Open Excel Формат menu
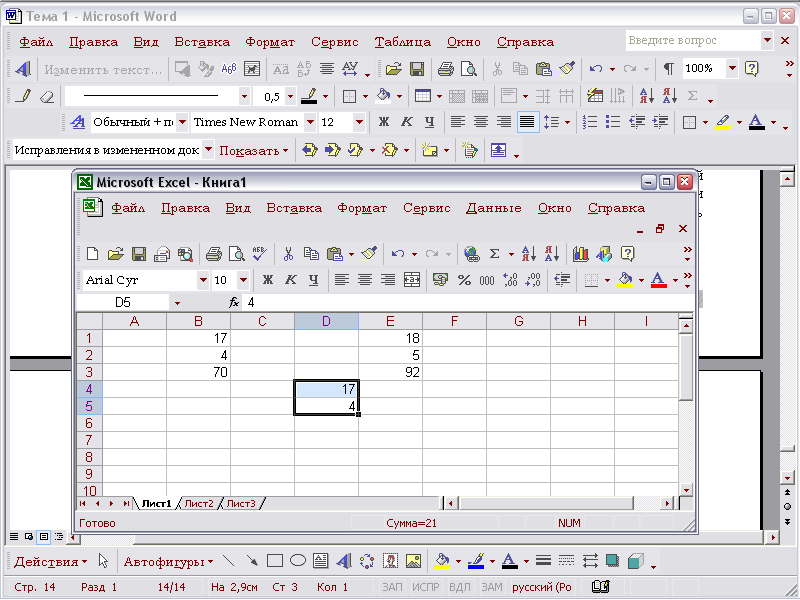The width and height of the screenshot is (800, 600). coord(362,208)
